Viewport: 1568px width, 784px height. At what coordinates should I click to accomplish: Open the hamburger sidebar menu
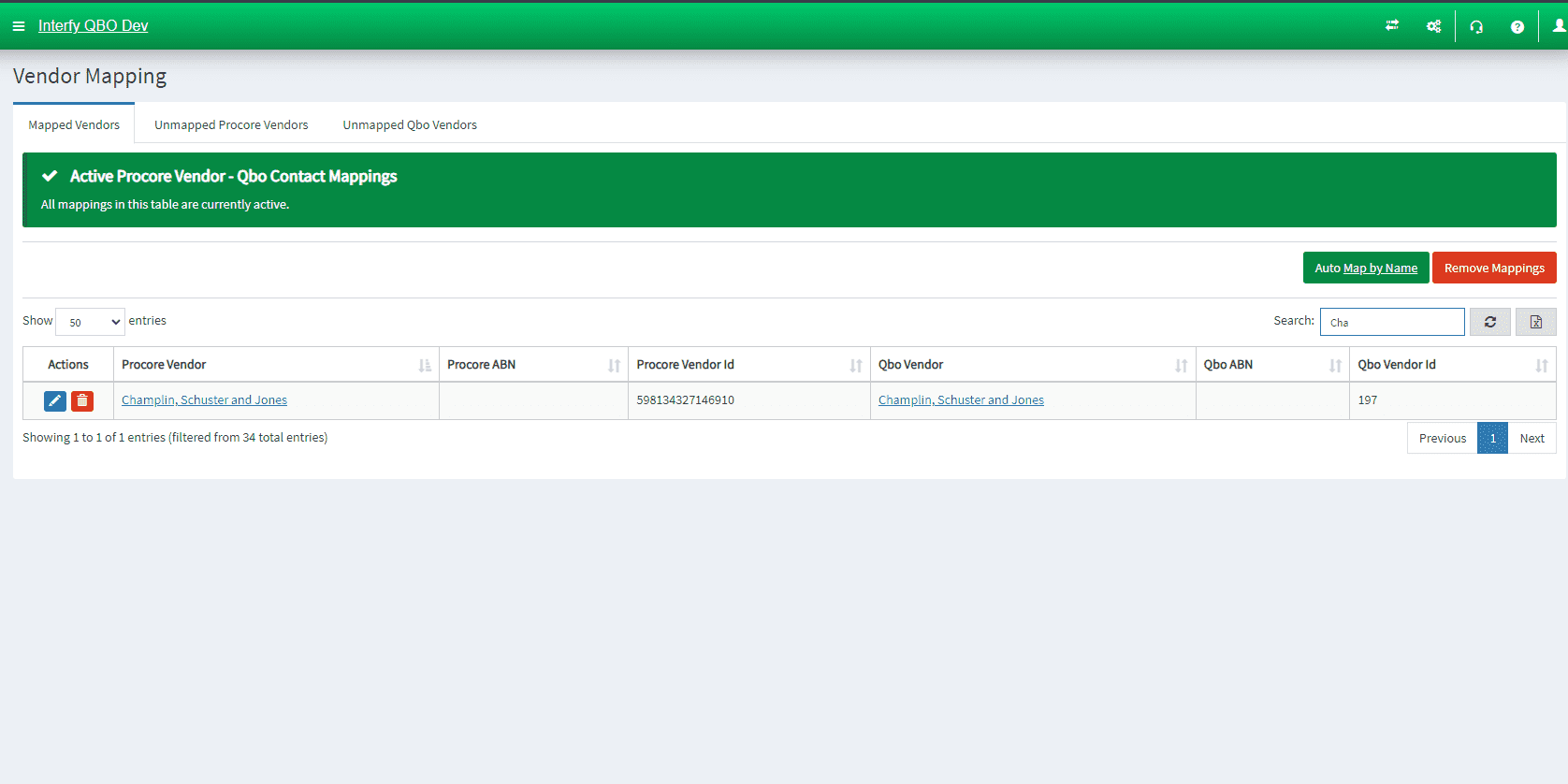(x=19, y=26)
